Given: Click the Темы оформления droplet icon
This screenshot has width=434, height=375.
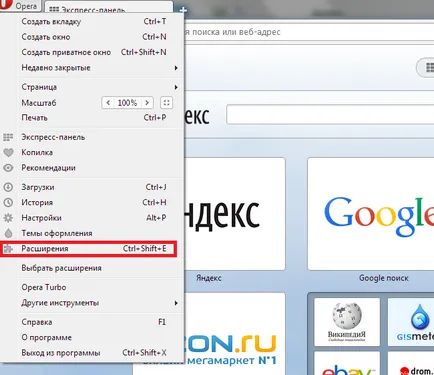Looking at the screenshot, I should tap(8, 233).
